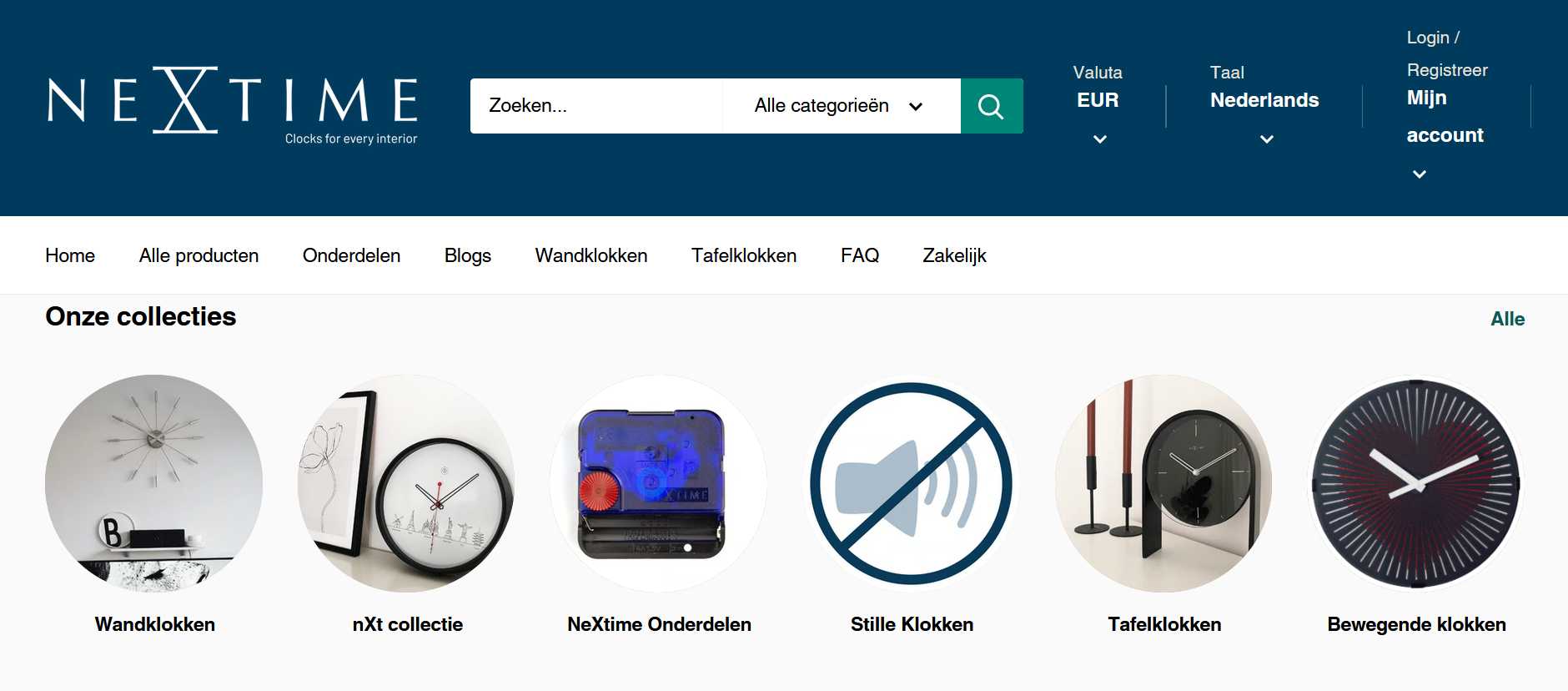Click the Stille Klokken text label
This screenshot has width=1568, height=691.
coord(912,624)
